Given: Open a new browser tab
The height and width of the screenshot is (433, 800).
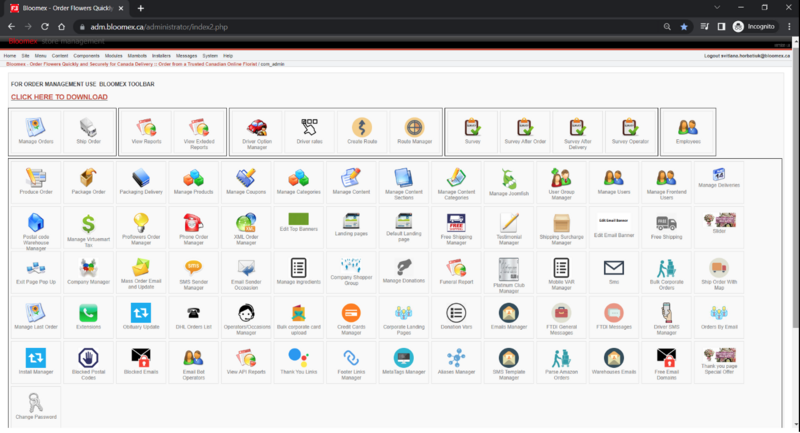Looking at the screenshot, I should [x=140, y=8].
